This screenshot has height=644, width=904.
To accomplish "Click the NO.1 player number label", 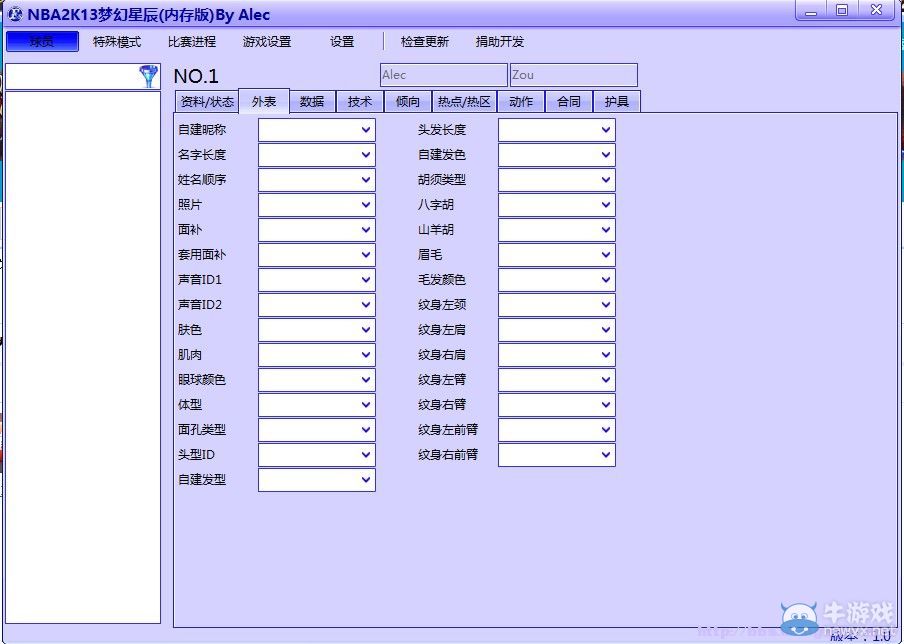I will pos(196,76).
